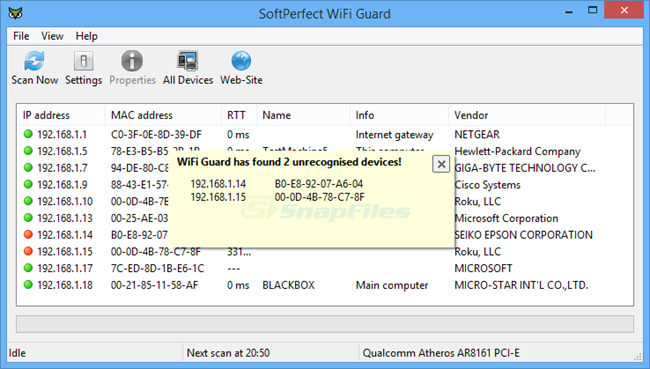Sort by MAC address column header

(163, 115)
